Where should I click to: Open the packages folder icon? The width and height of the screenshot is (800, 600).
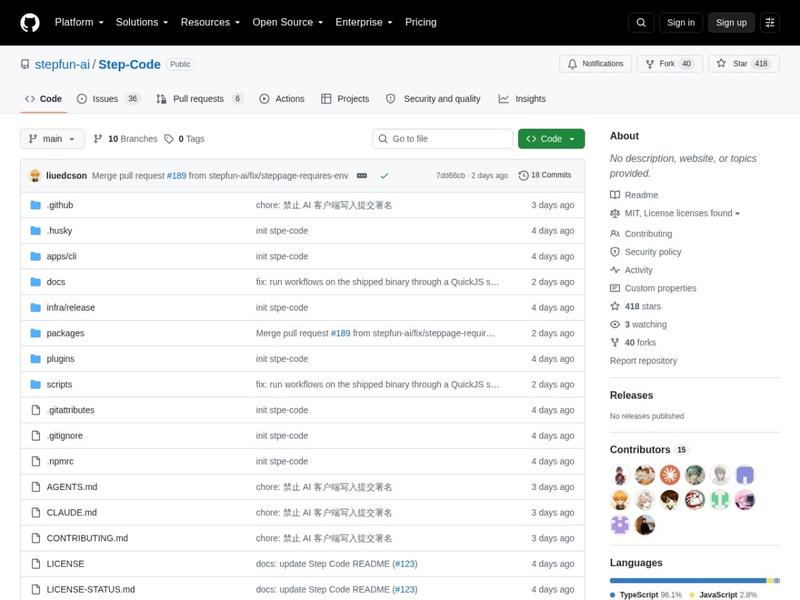pos(35,333)
